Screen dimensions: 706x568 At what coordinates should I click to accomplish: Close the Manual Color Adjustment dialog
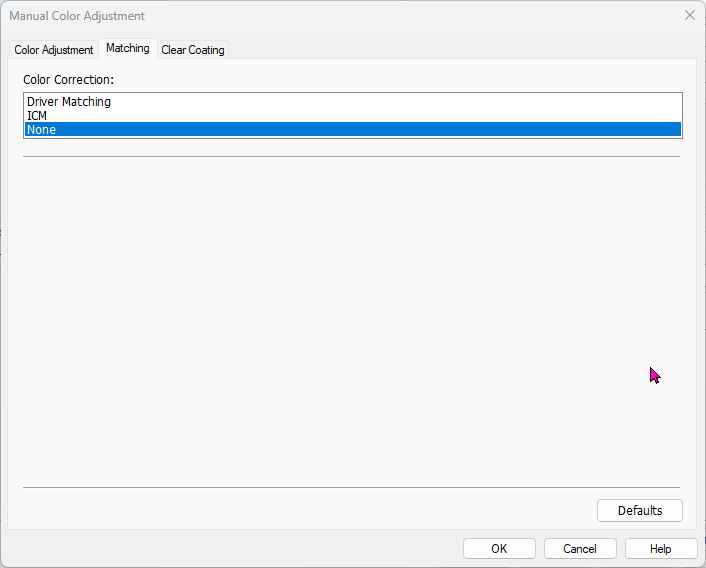[689, 16]
